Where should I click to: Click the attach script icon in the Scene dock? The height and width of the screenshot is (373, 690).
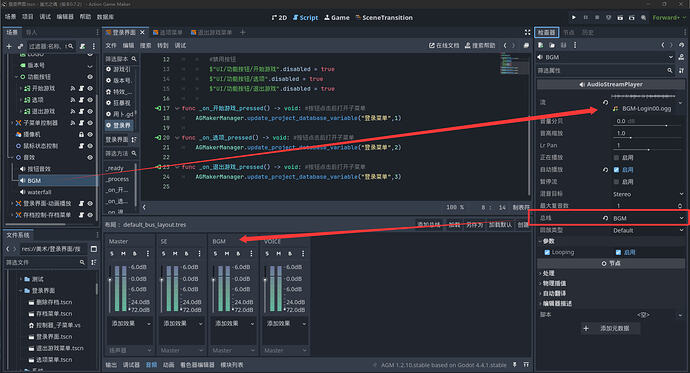point(82,46)
